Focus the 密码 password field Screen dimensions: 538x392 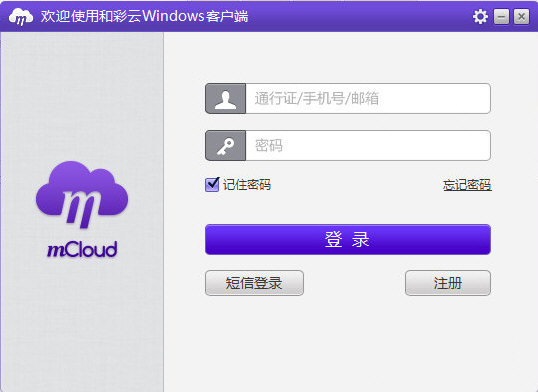[368, 146]
